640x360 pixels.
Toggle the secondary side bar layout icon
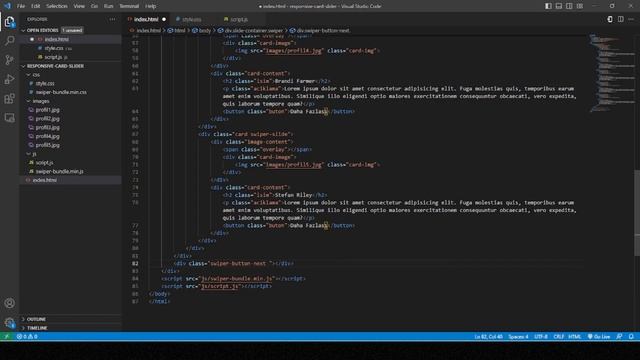click(x=569, y=6)
